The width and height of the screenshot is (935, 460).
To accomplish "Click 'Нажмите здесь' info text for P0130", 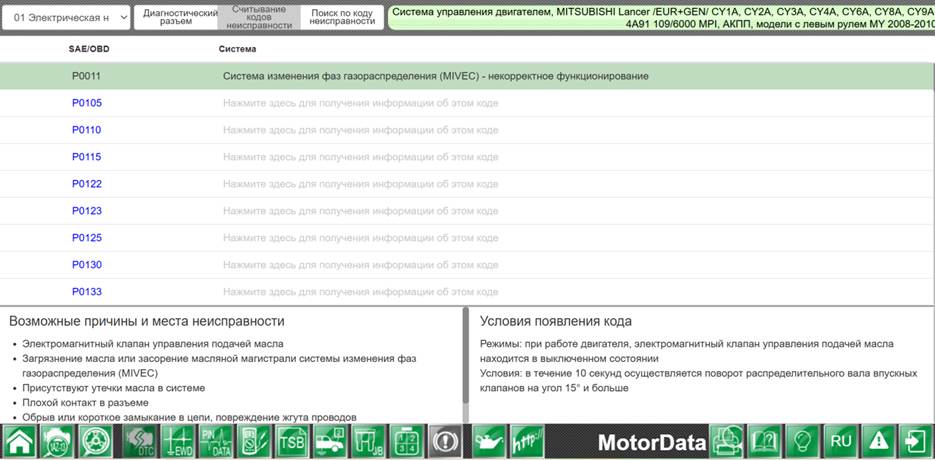I will [x=361, y=264].
